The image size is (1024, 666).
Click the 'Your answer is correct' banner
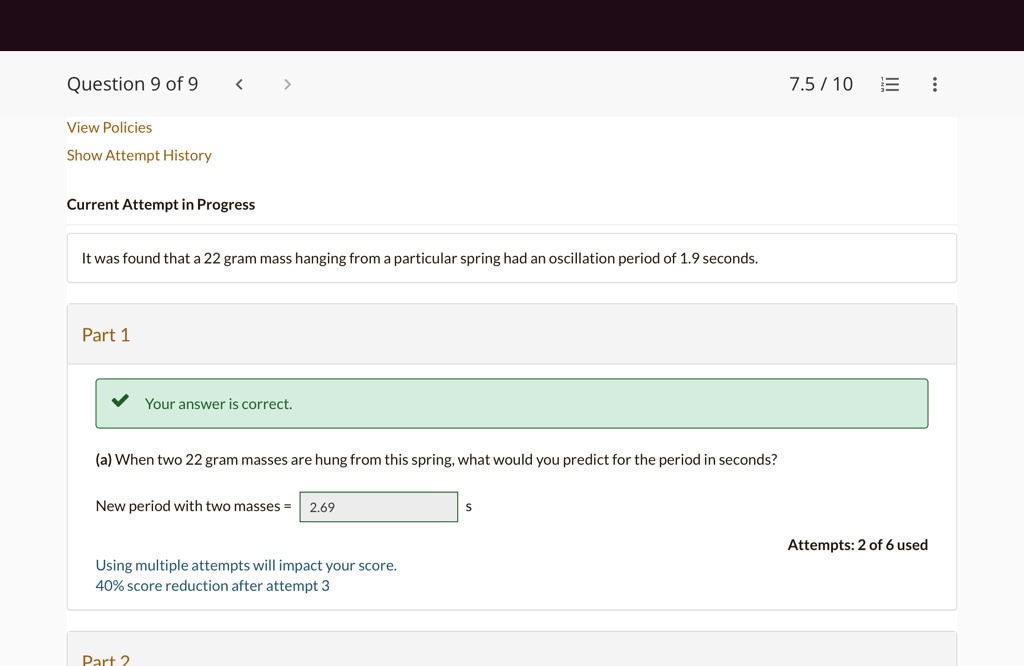(x=512, y=404)
